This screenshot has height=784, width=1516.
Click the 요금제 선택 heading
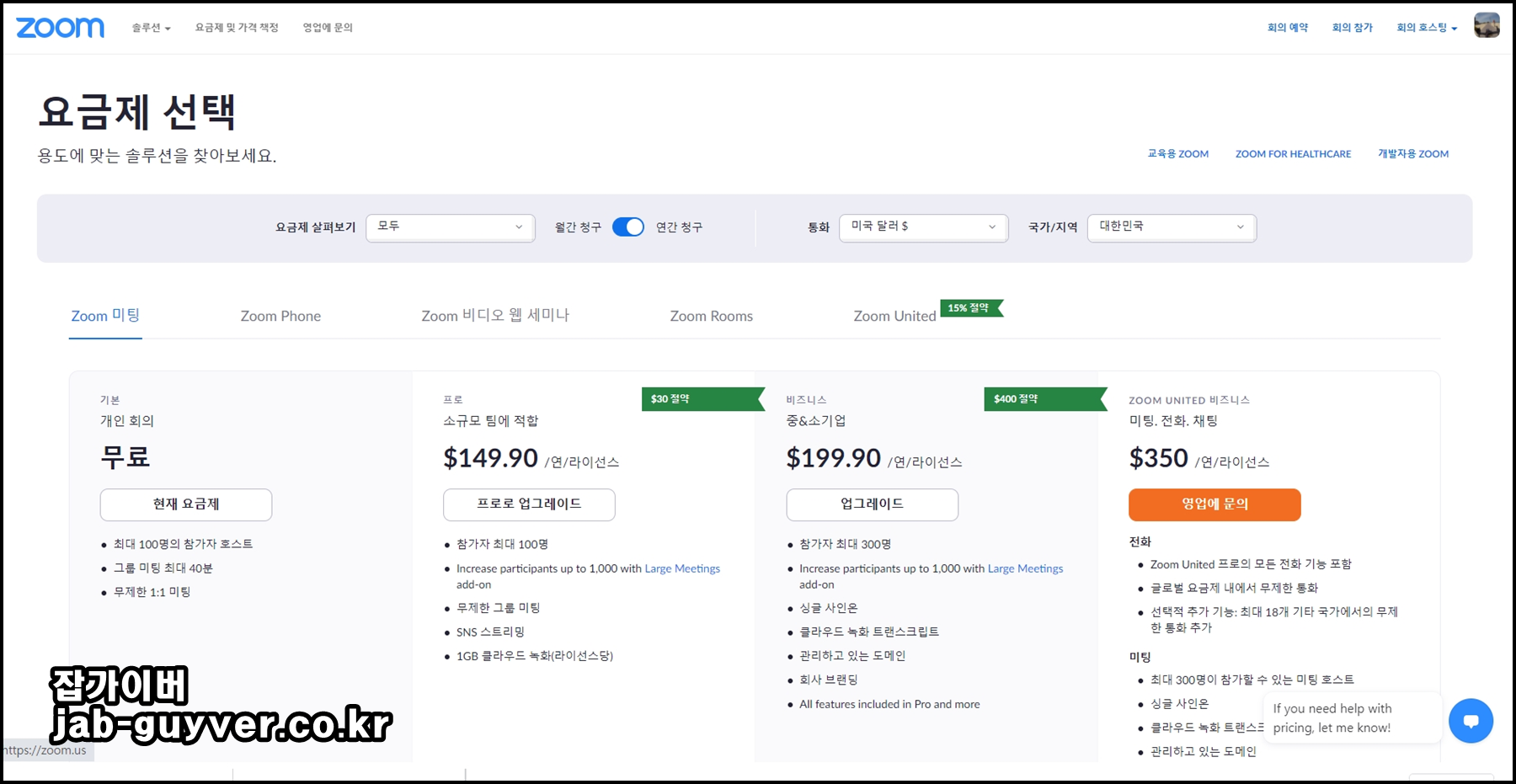click(136, 112)
